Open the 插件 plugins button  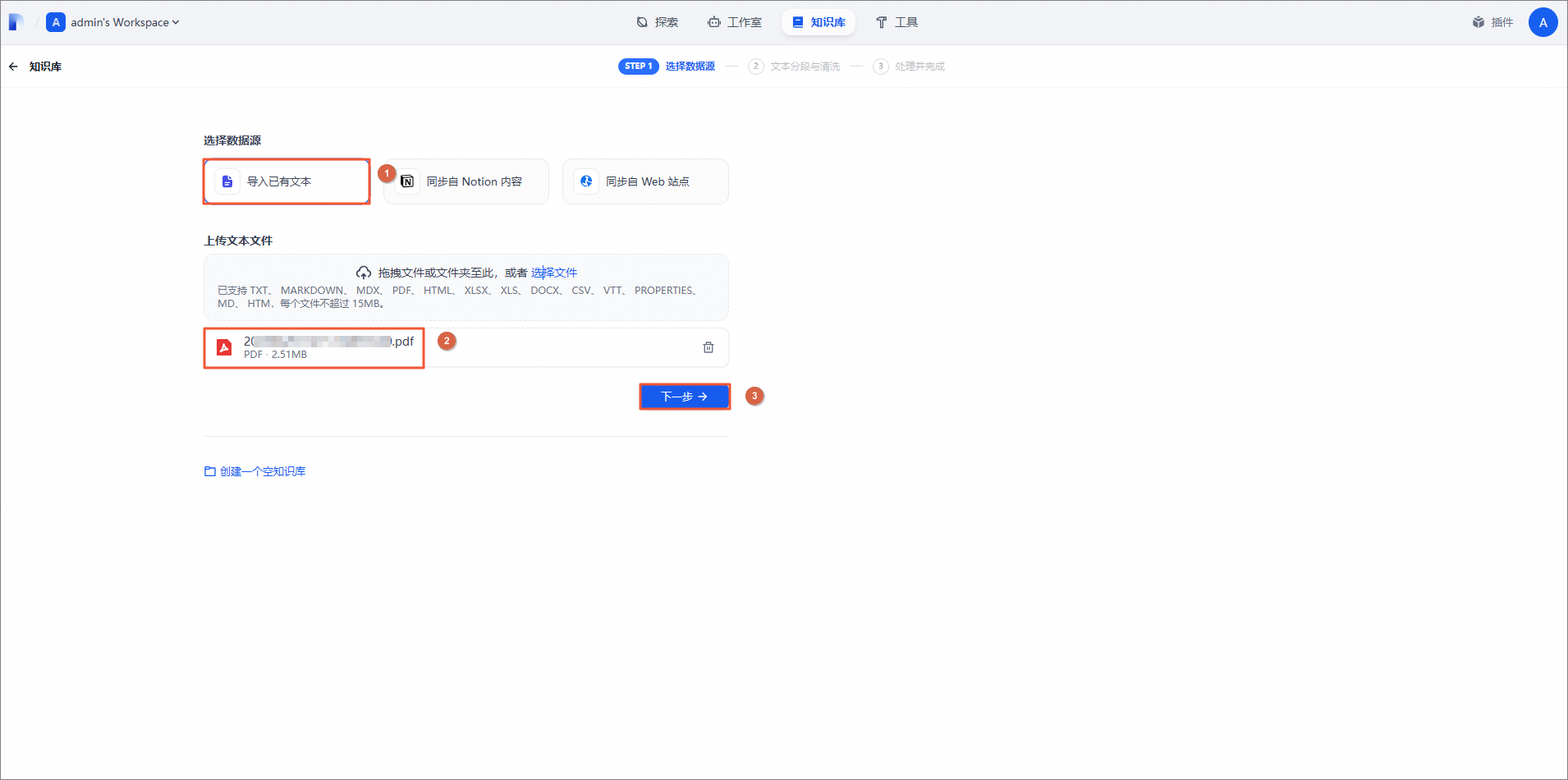point(1492,22)
